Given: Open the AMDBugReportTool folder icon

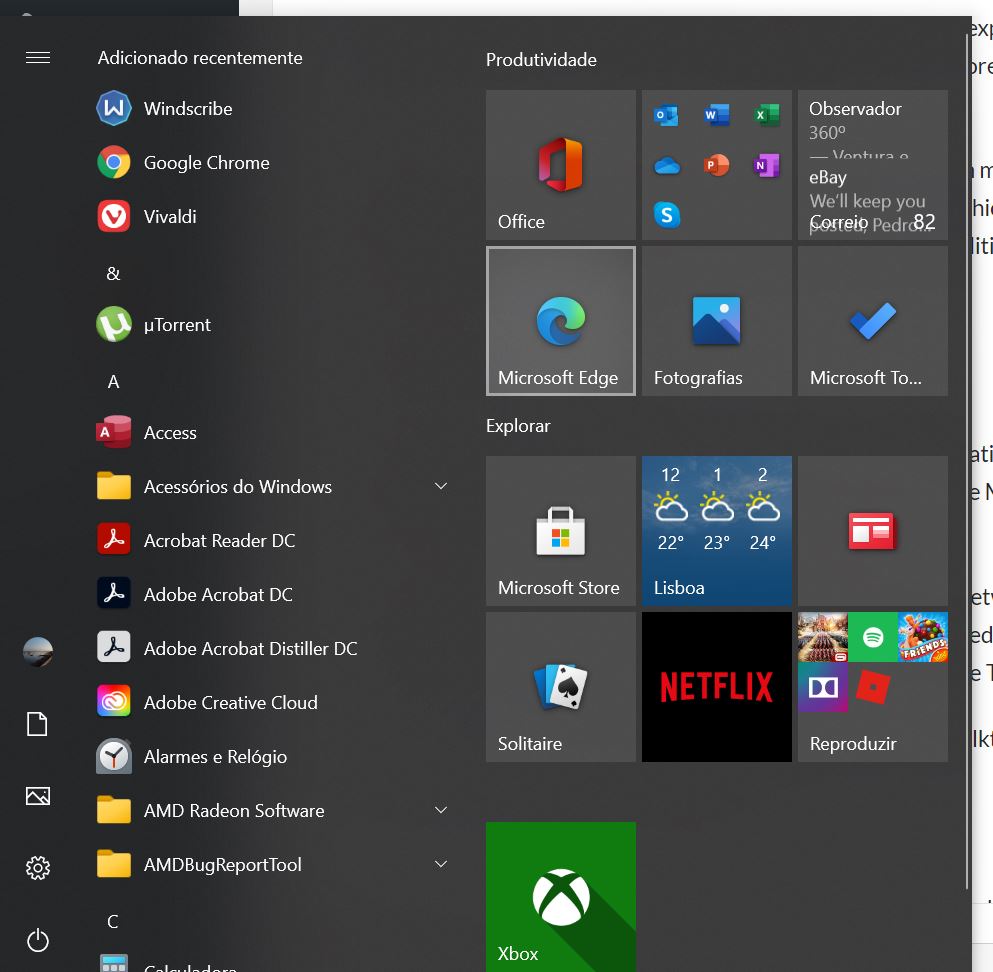Looking at the screenshot, I should 114,864.
